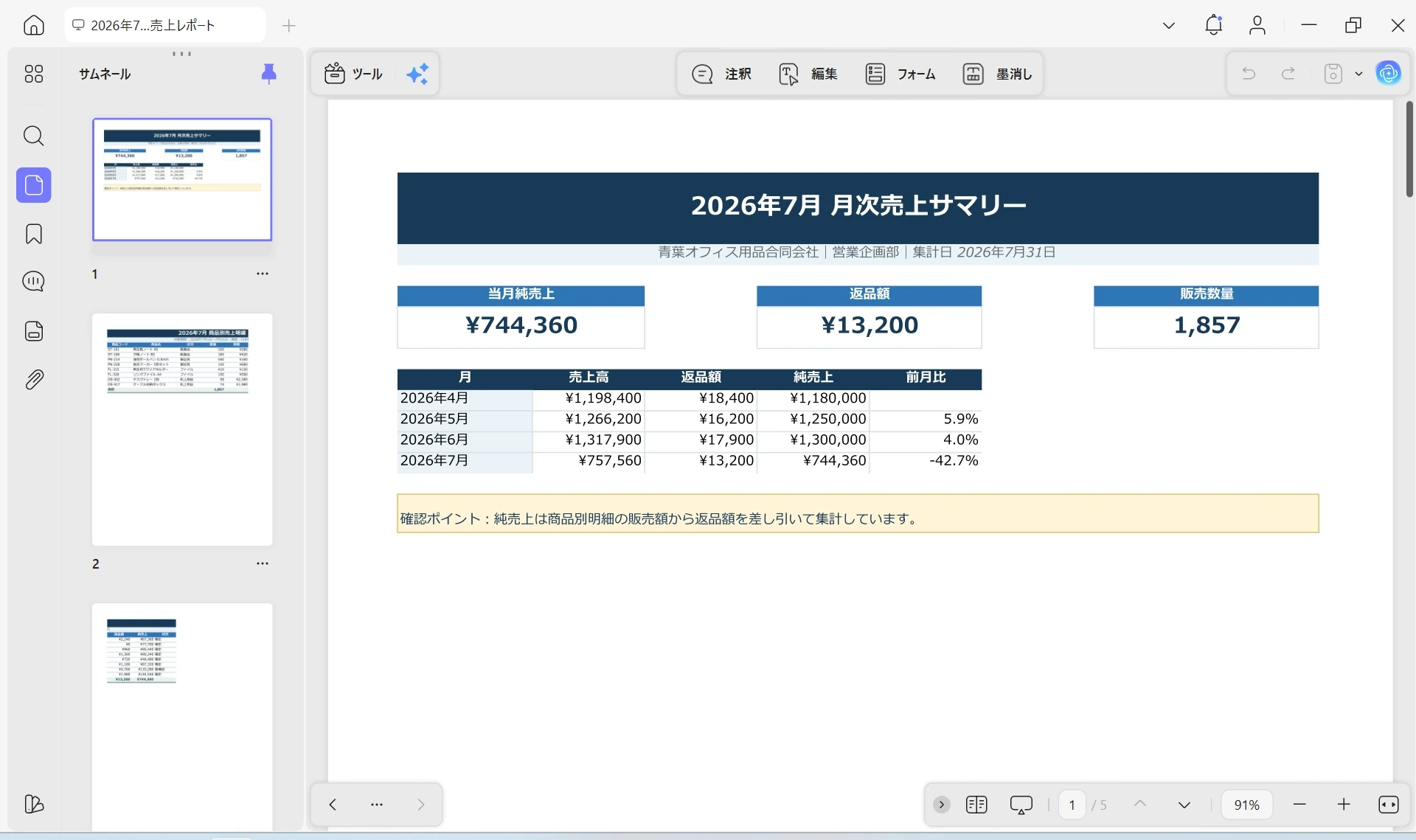Screen dimensions: 1416x840
Task: Open the form fields panel icon in sidebar
Action: [34, 331]
